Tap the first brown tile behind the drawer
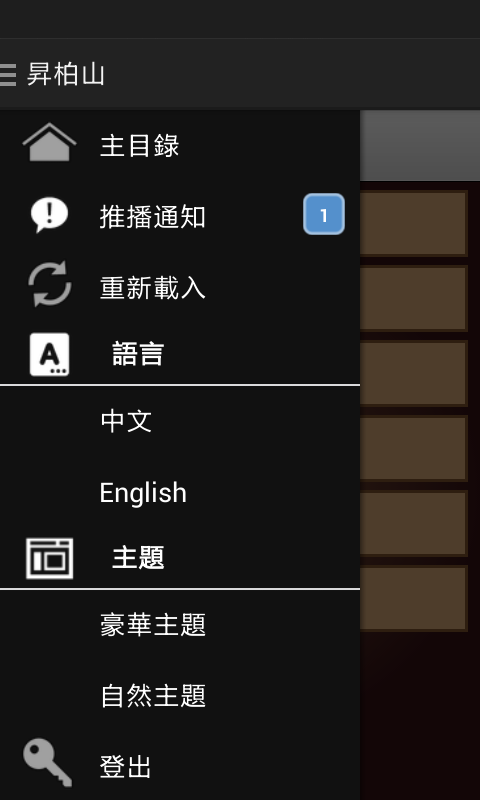Viewport: 480px width, 800px height. [414, 223]
